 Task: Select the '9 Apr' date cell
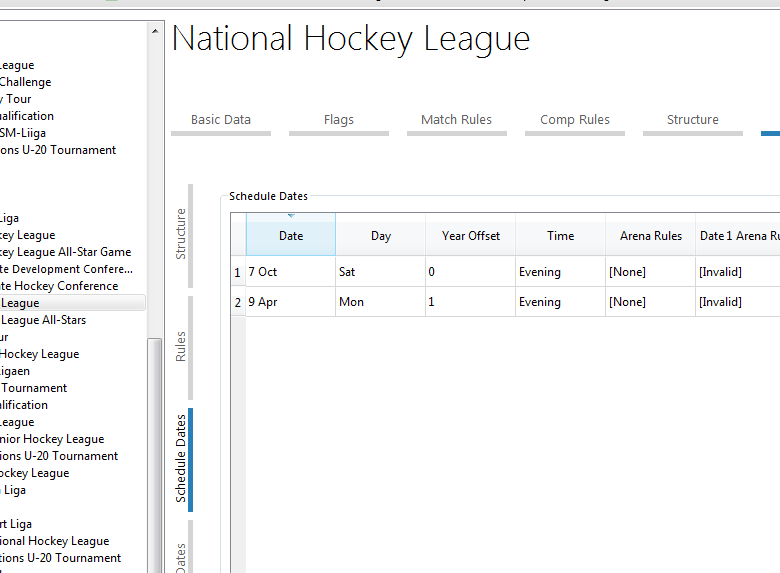291,302
